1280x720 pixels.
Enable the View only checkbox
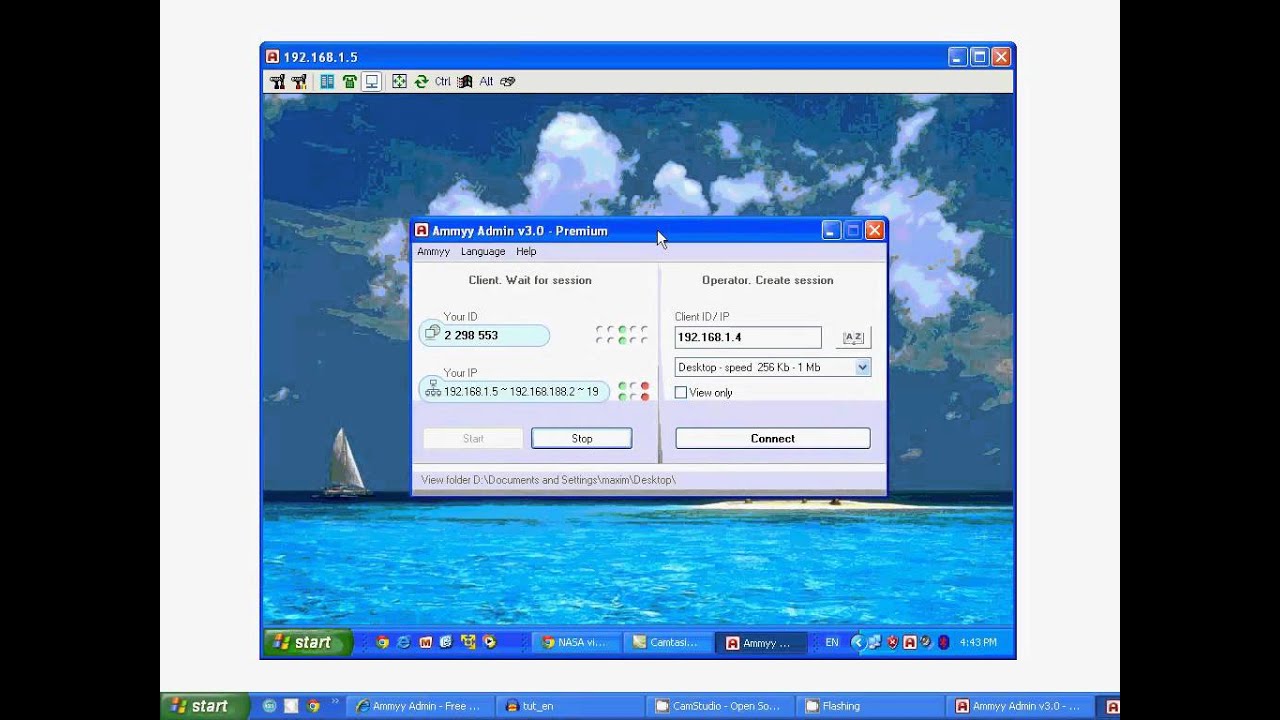pyautogui.click(x=681, y=393)
